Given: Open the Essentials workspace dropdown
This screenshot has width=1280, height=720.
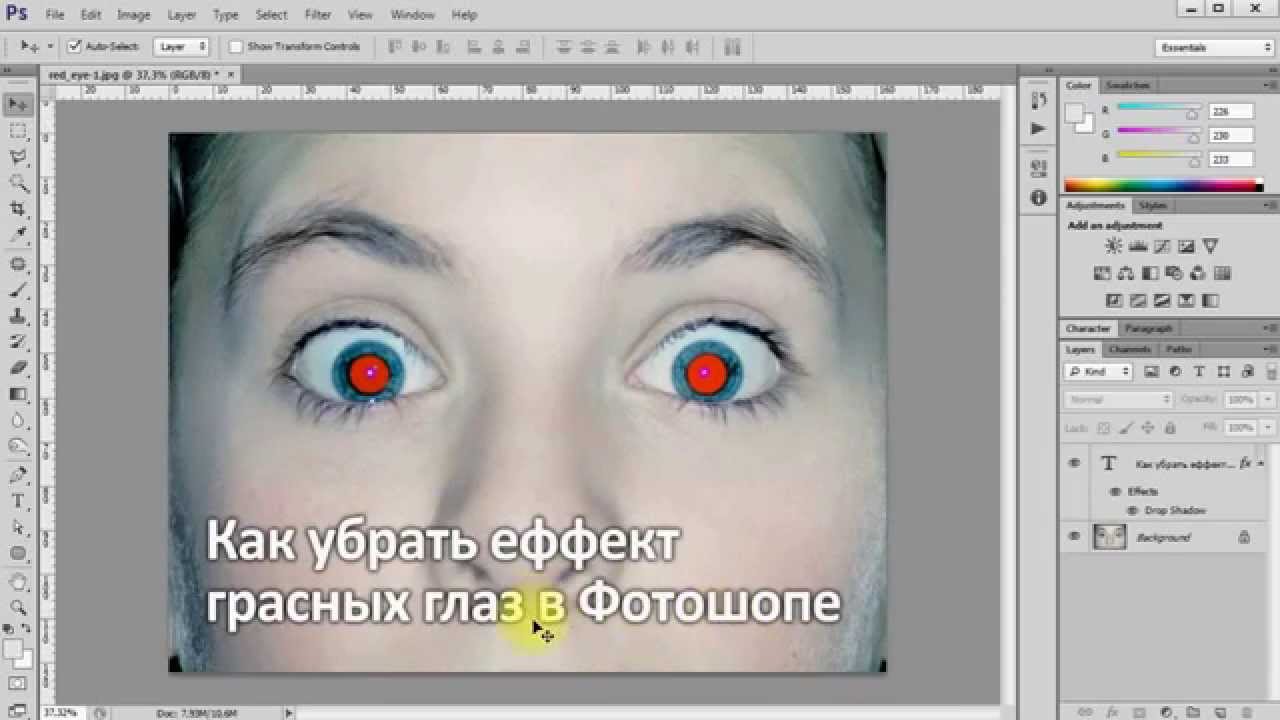Looking at the screenshot, I should pyautogui.click(x=1214, y=47).
